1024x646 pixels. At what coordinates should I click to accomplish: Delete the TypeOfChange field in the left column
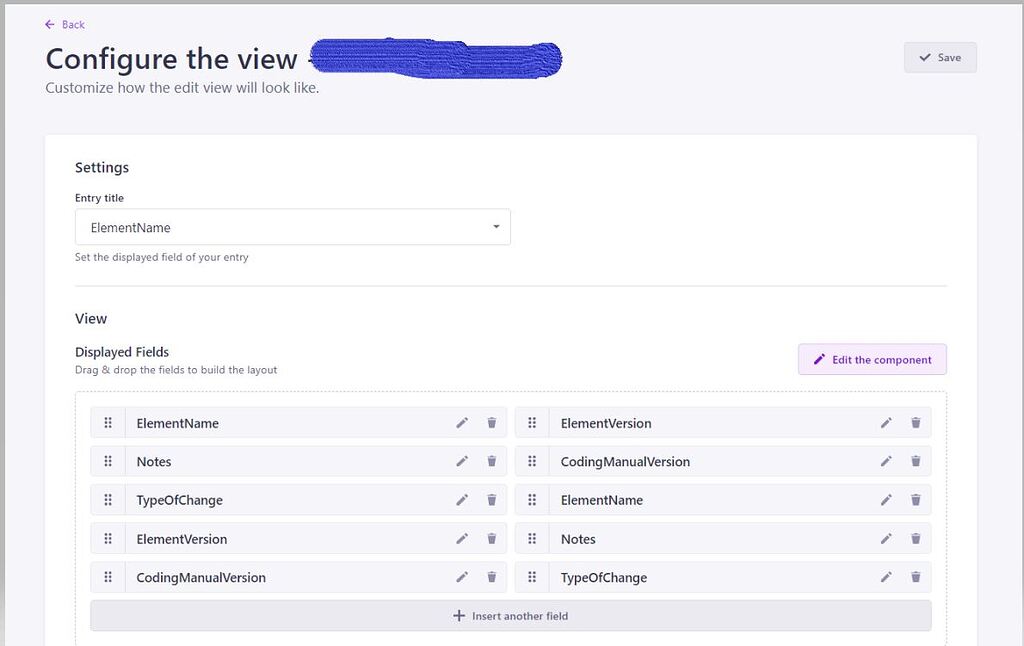pyautogui.click(x=491, y=500)
